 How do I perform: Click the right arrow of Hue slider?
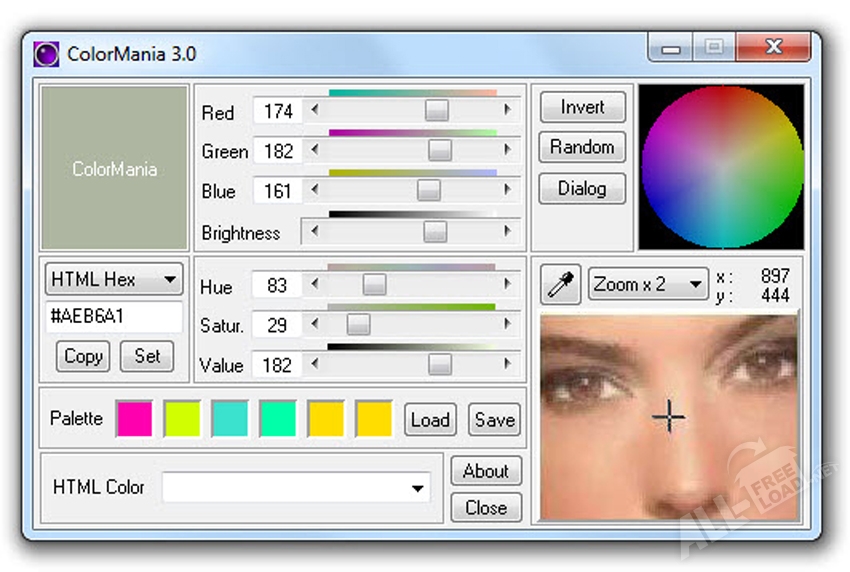509,285
